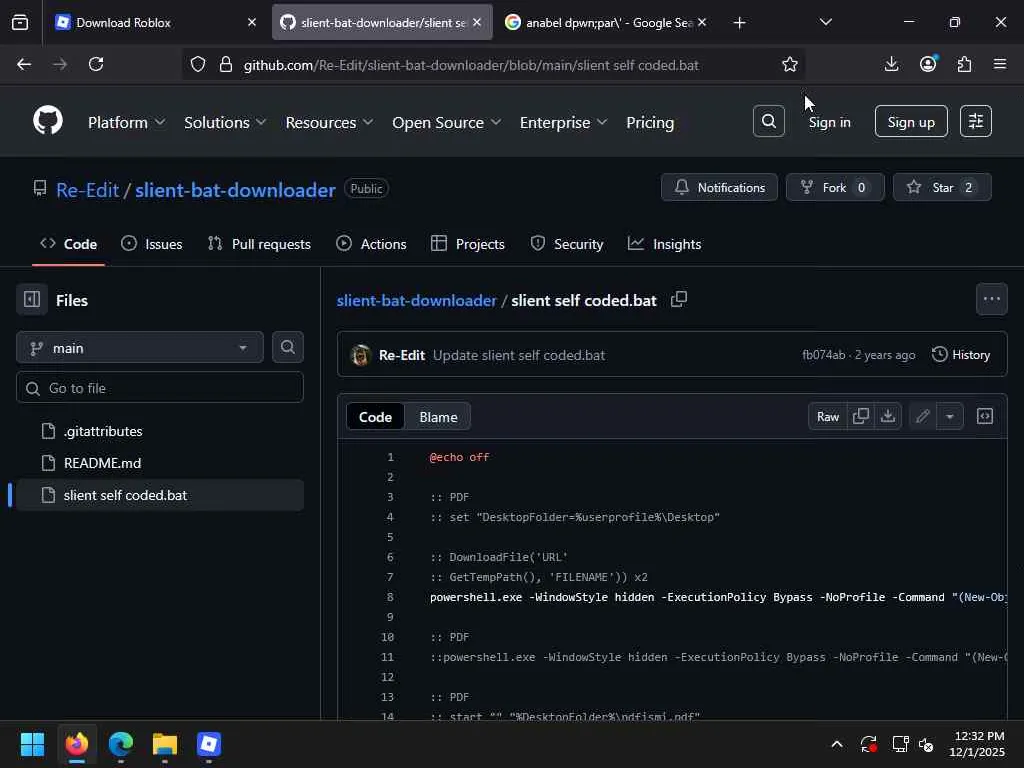Copy file path icon next to slient self coded.bat
This screenshot has width=1024, height=768.
point(679,300)
